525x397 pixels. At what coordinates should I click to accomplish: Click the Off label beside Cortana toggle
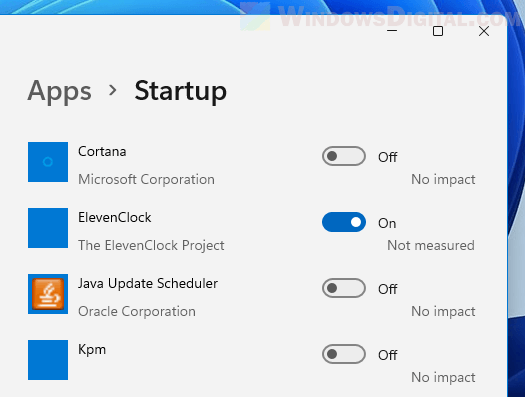[x=388, y=157]
